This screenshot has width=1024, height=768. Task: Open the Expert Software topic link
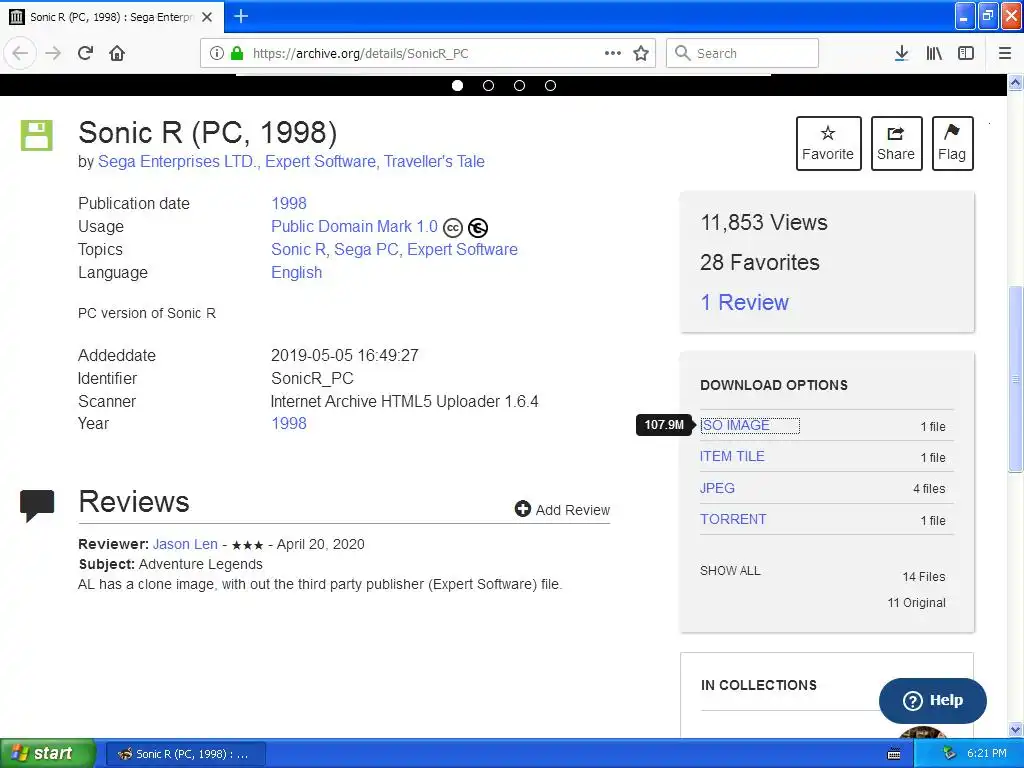(462, 249)
